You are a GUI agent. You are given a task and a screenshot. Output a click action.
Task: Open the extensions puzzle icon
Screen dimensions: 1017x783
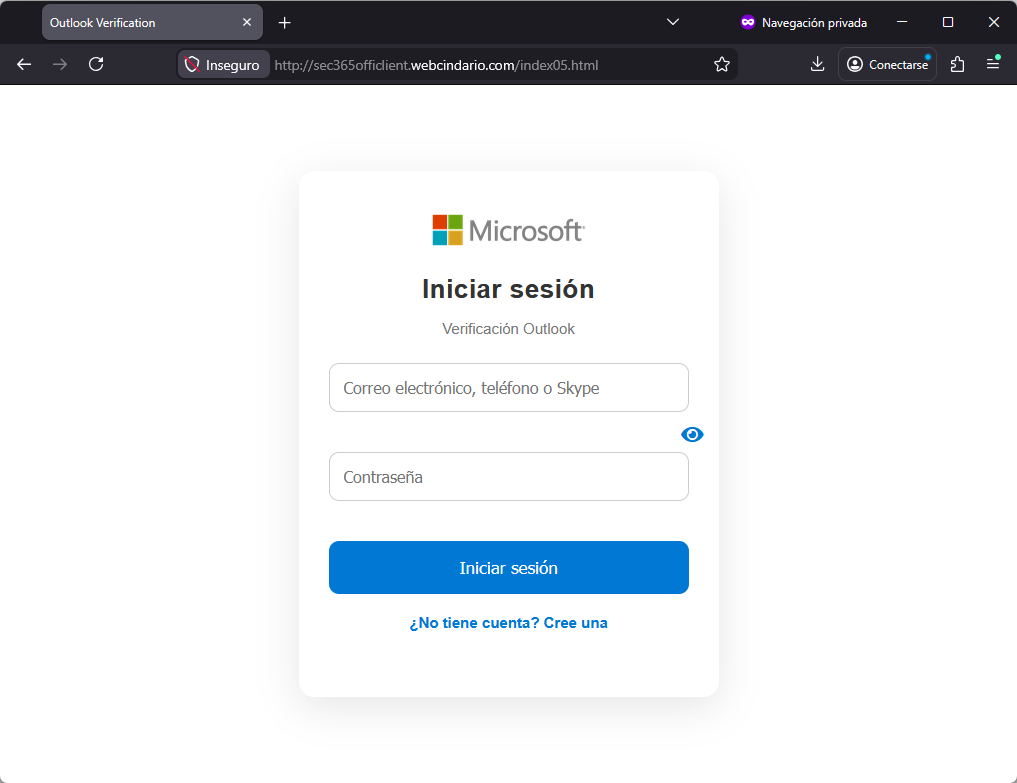point(957,64)
